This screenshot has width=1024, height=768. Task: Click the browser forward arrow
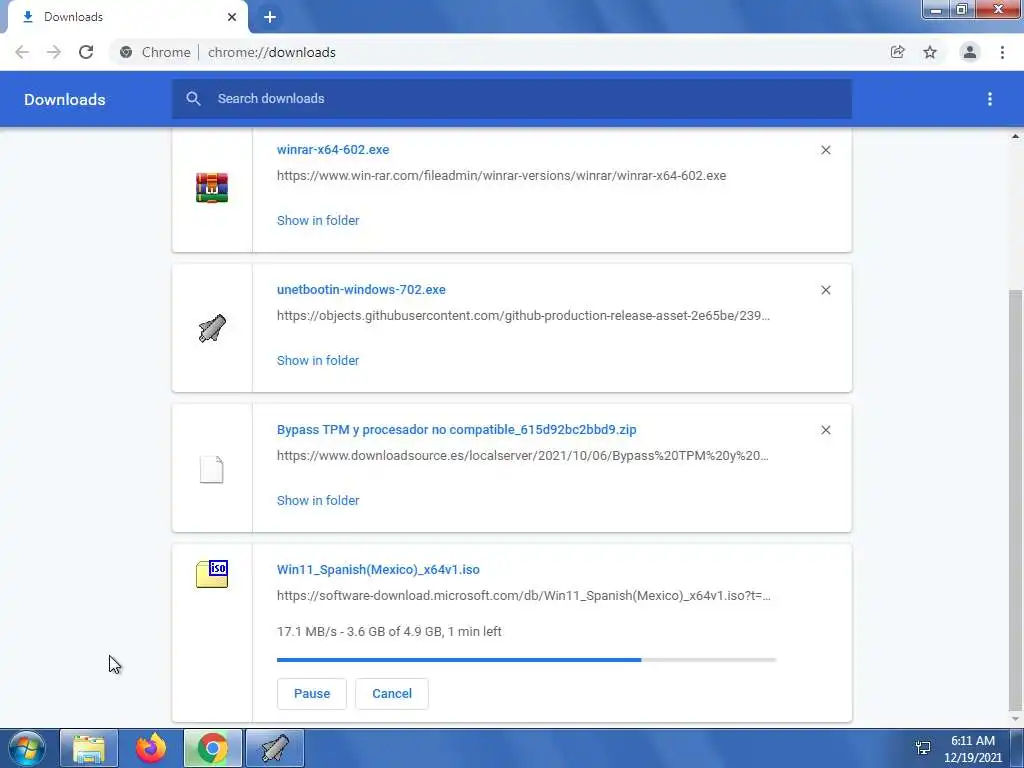coord(54,52)
